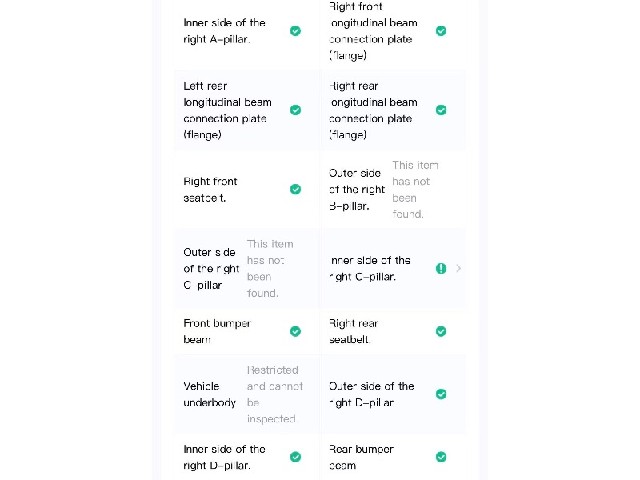Click 'Restricted and cannot be inspected' status text
Image resolution: width=640 pixels, height=480 pixels.
pyautogui.click(x=275, y=394)
